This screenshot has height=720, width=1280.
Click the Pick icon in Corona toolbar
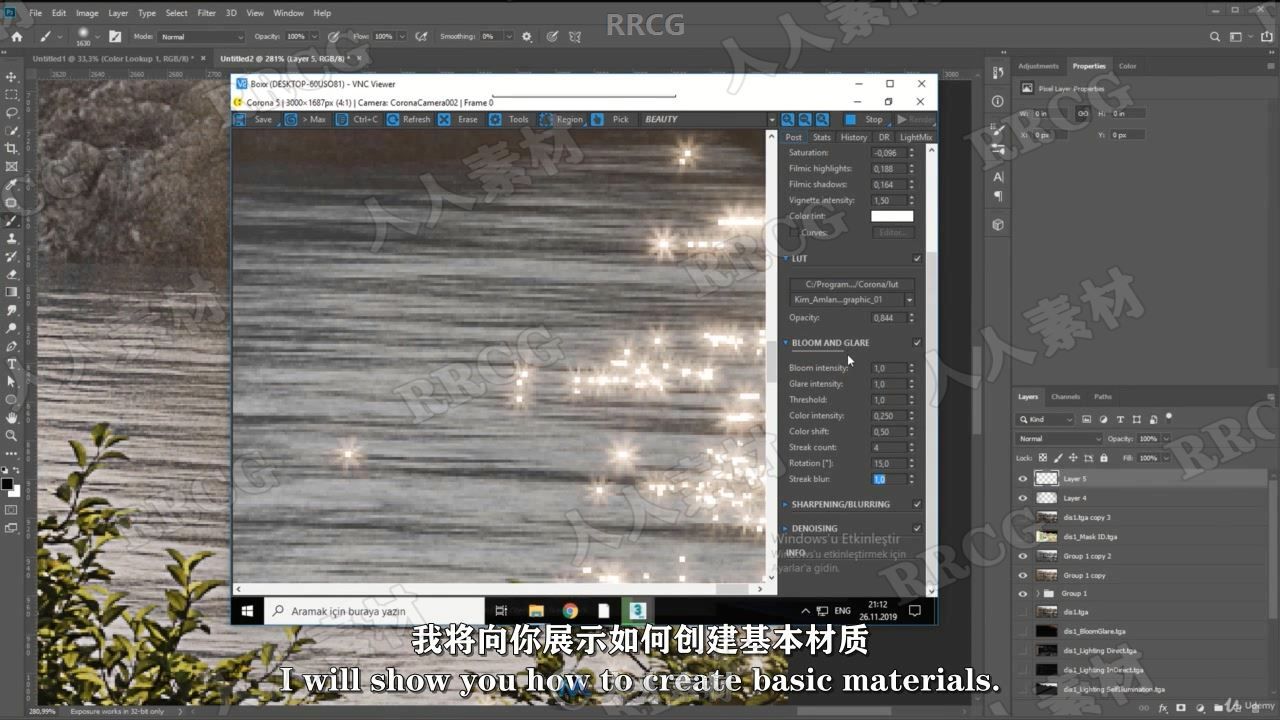(597, 119)
